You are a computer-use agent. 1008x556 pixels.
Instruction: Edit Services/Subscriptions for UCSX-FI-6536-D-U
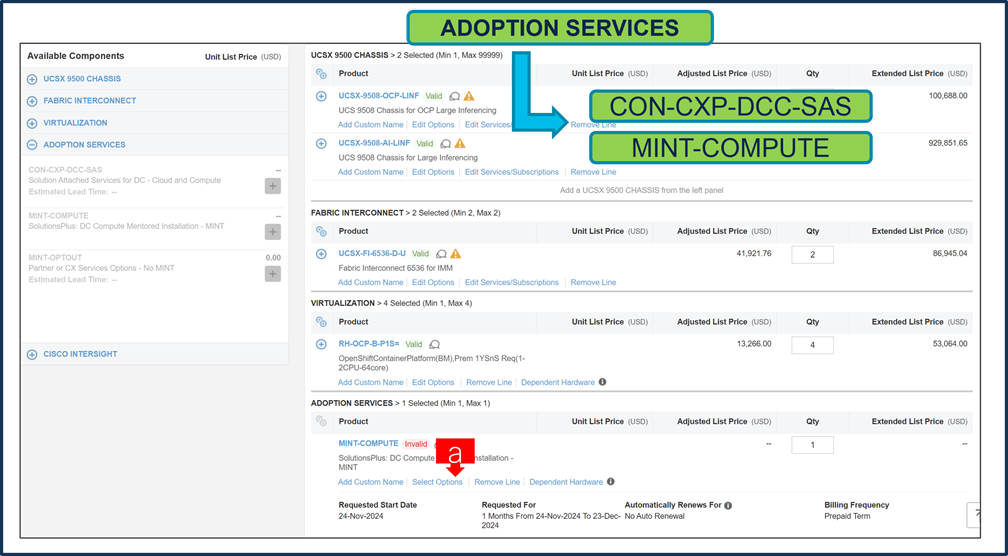[512, 282]
